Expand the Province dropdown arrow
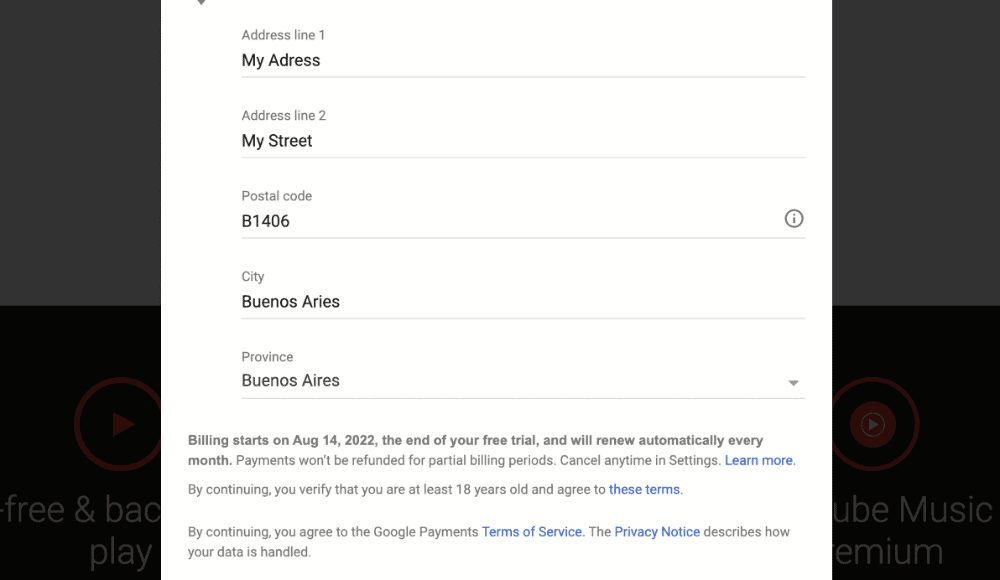 (x=793, y=383)
